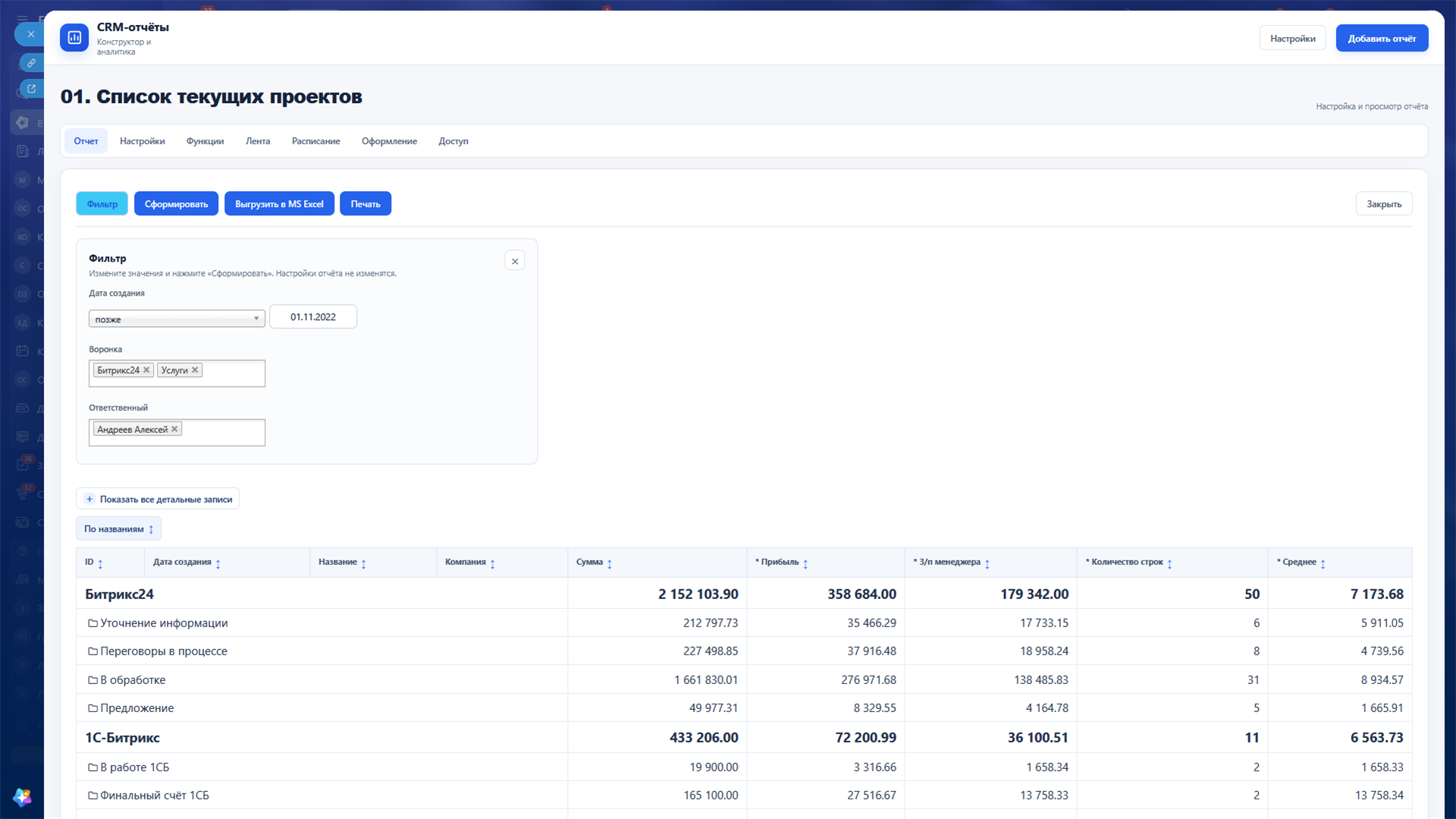1456x819 pixels.
Task: Copy the report link via chain icon
Action: pos(31,63)
